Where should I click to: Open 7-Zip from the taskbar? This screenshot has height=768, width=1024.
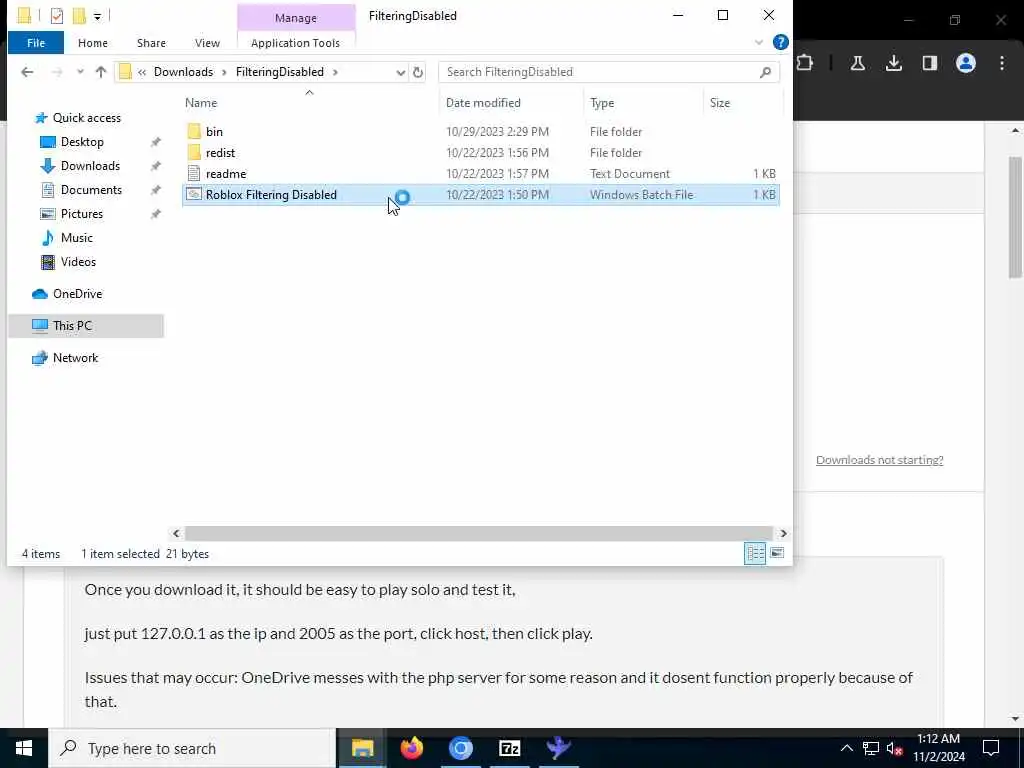click(x=509, y=748)
